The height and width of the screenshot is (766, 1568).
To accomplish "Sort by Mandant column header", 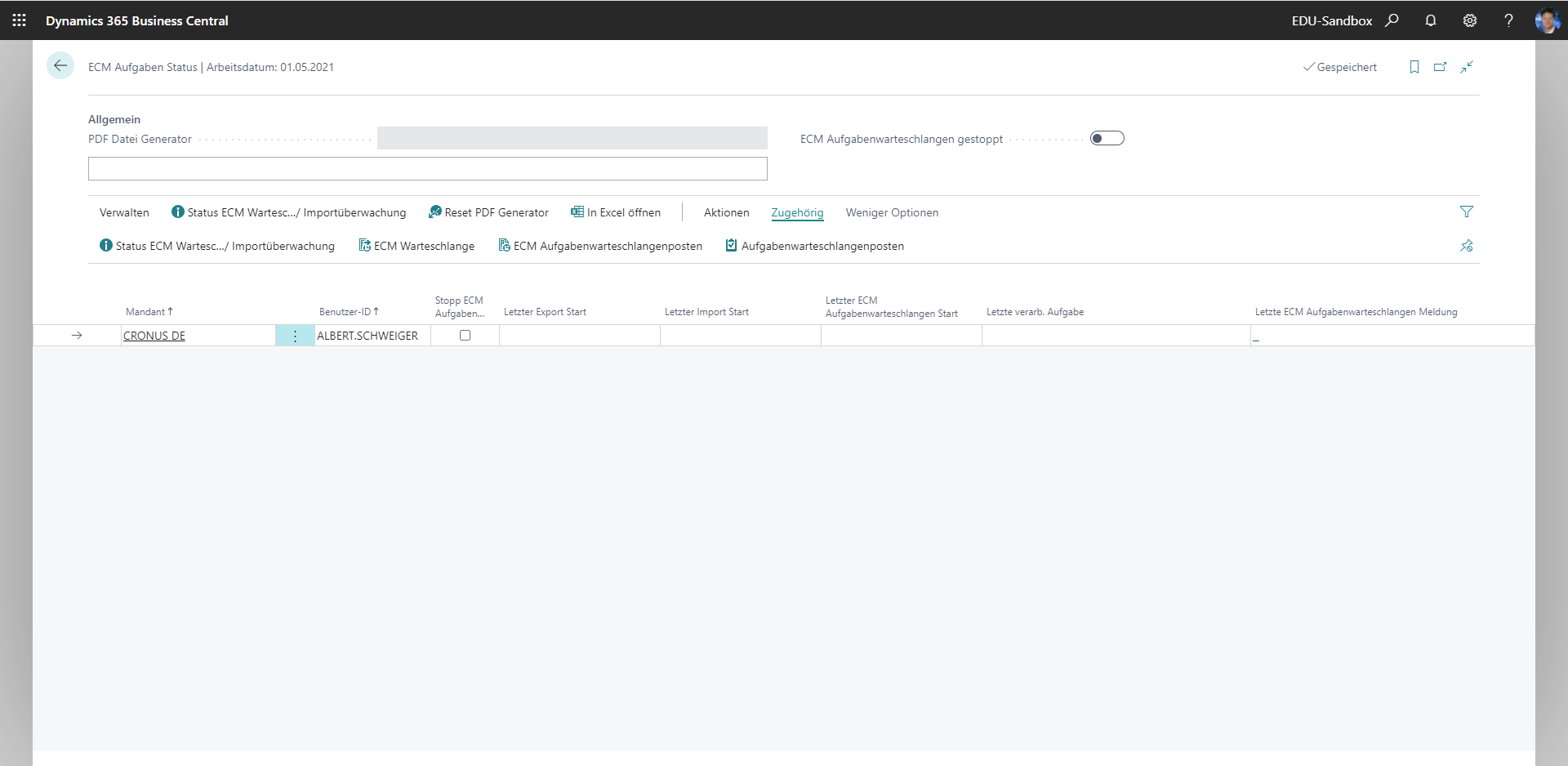I will (x=149, y=312).
